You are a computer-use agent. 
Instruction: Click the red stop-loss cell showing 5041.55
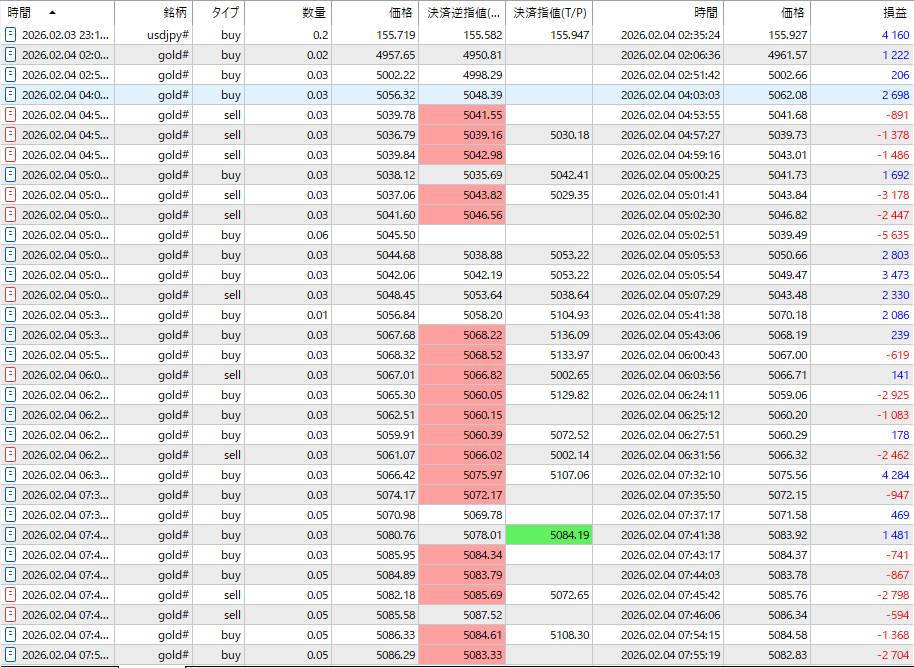pos(463,115)
